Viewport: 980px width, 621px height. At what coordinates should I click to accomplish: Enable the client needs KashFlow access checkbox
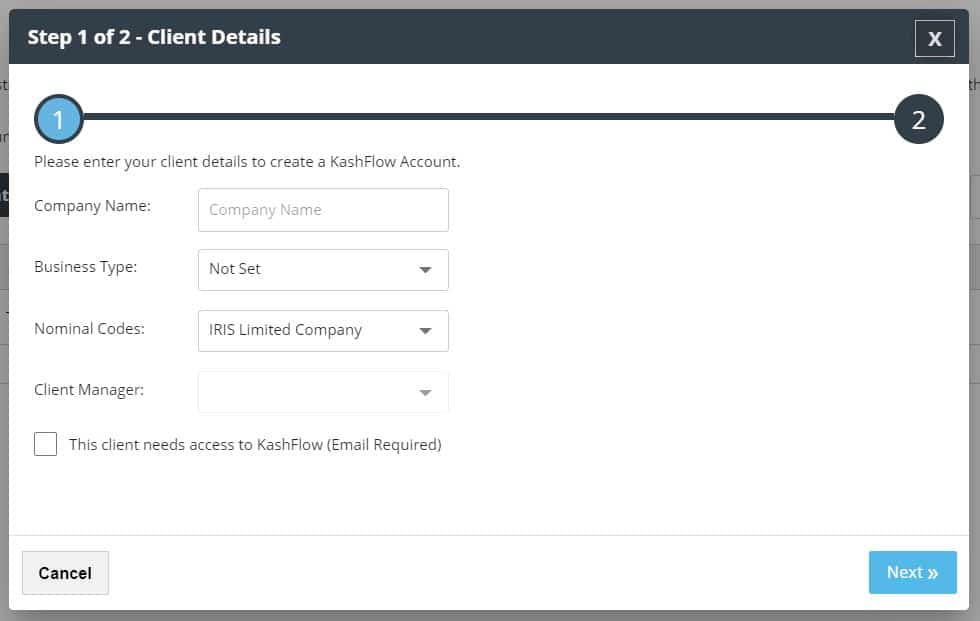pyautogui.click(x=45, y=444)
